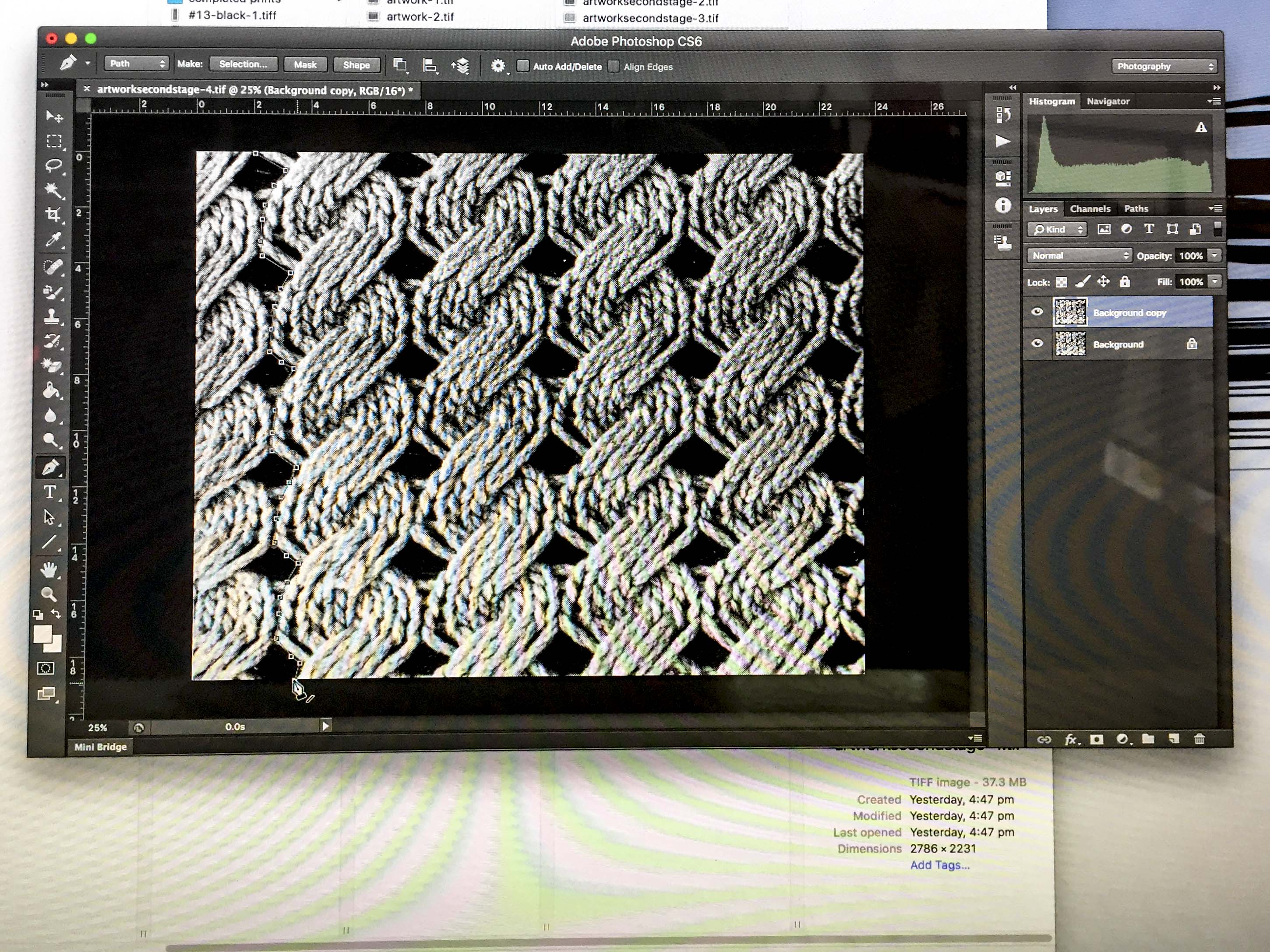Hide the Background layer
This screenshot has width=1270, height=952.
pos(1037,343)
